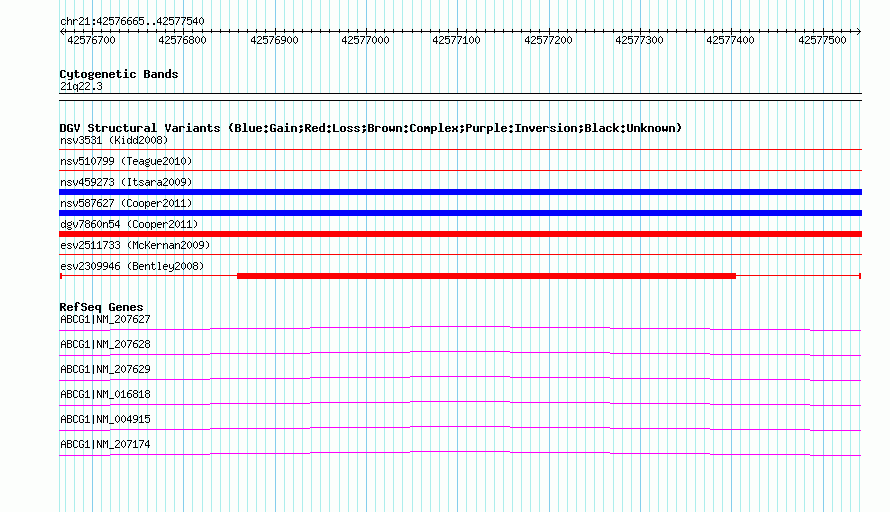890x512 pixels.
Task: Click ruler tick label 42576800
Action: pos(182,40)
